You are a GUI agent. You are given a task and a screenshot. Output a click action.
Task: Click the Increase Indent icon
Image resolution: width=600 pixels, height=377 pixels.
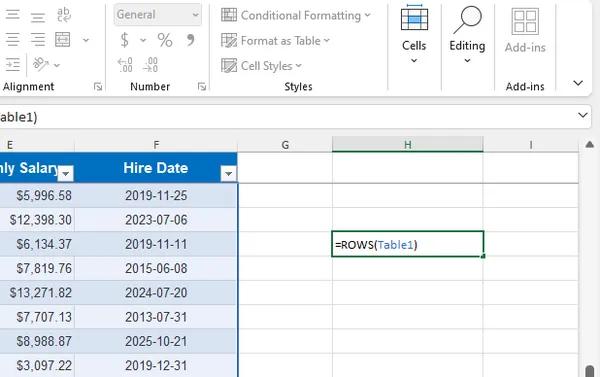tap(13, 65)
